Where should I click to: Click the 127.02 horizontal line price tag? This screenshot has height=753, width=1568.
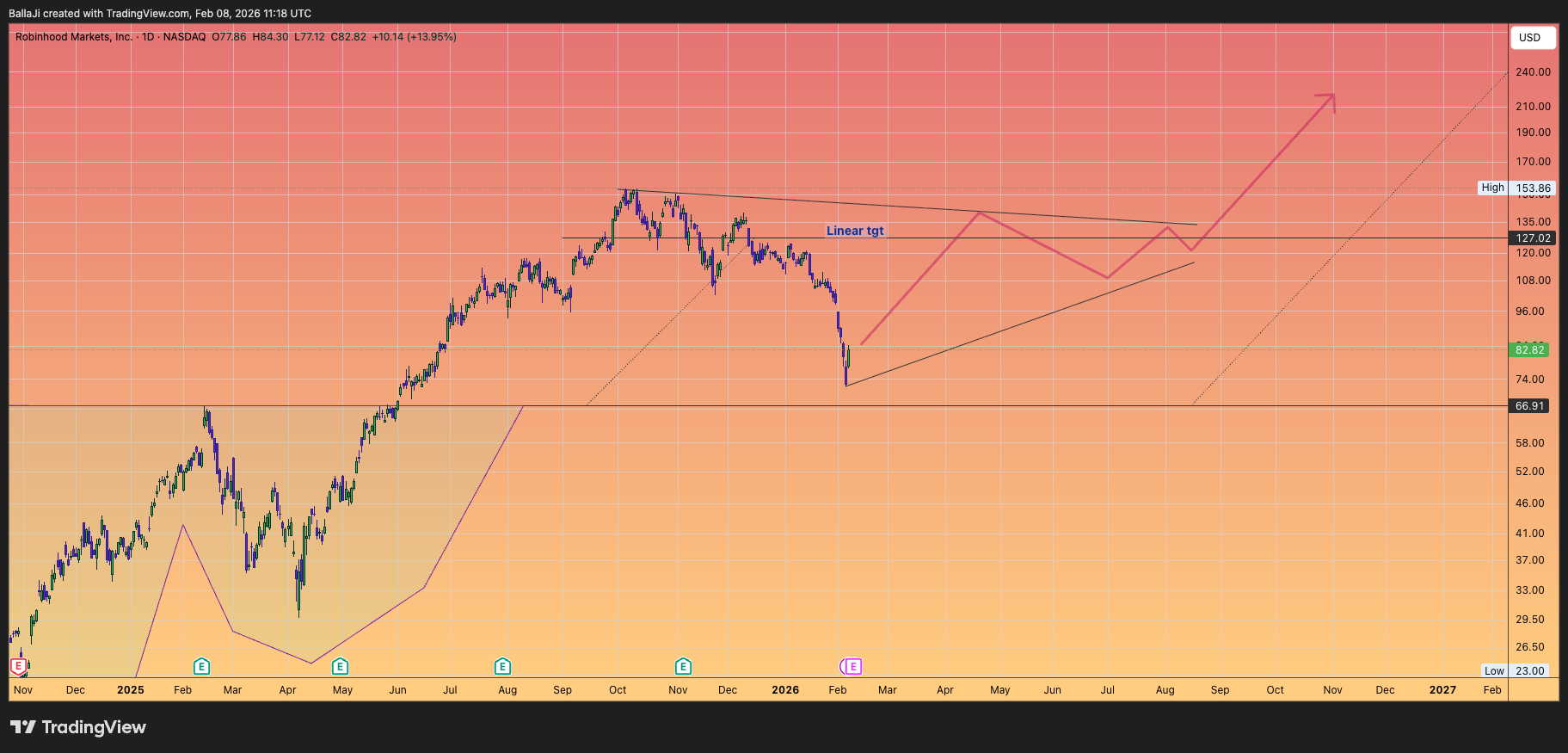[1533, 238]
